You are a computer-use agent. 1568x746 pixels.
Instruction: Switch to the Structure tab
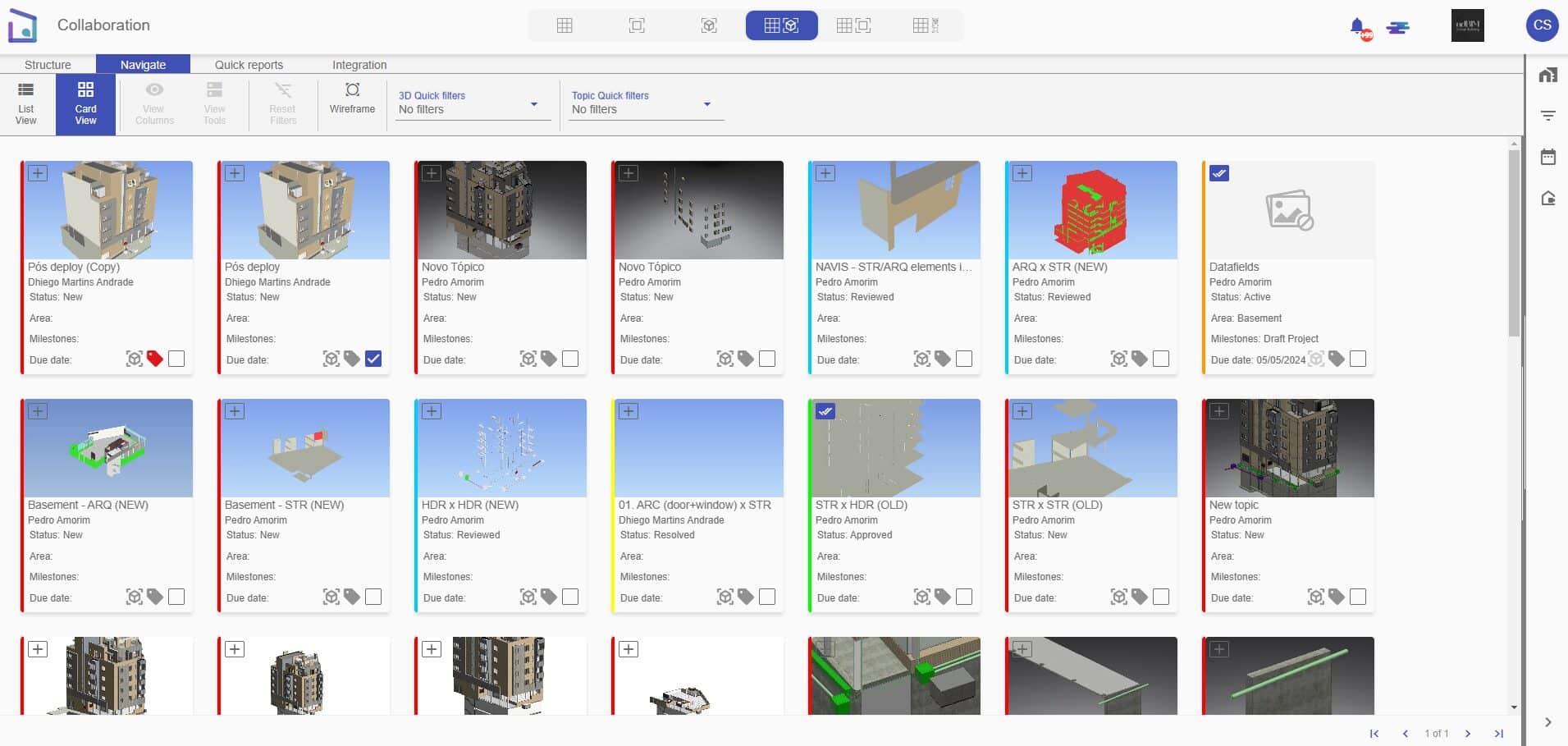tap(48, 65)
